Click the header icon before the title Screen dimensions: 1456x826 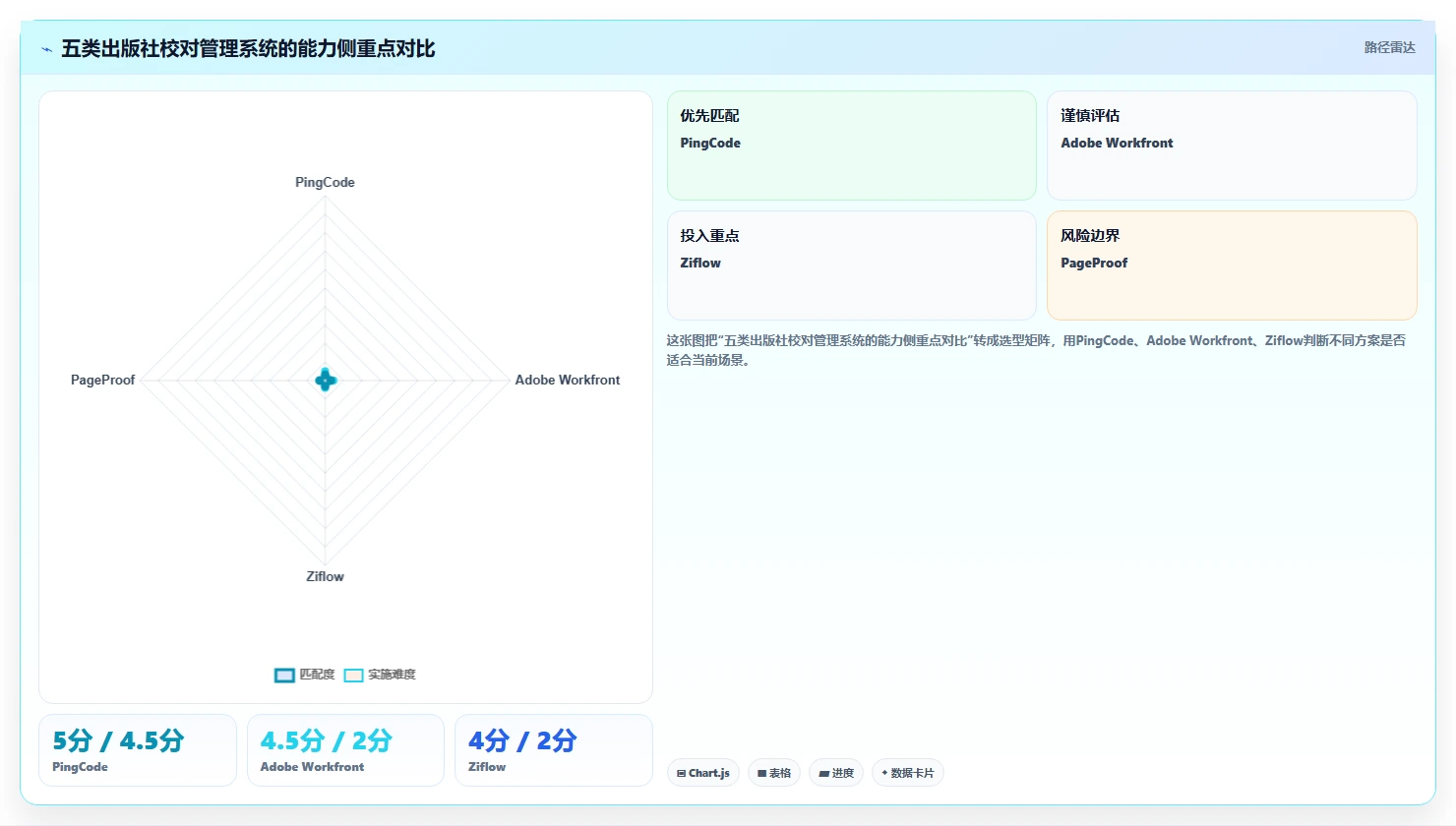point(46,49)
